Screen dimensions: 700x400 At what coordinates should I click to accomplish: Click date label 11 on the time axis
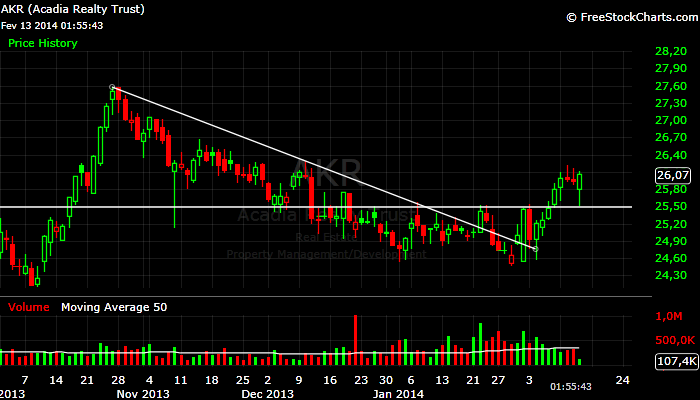[x=180, y=380]
